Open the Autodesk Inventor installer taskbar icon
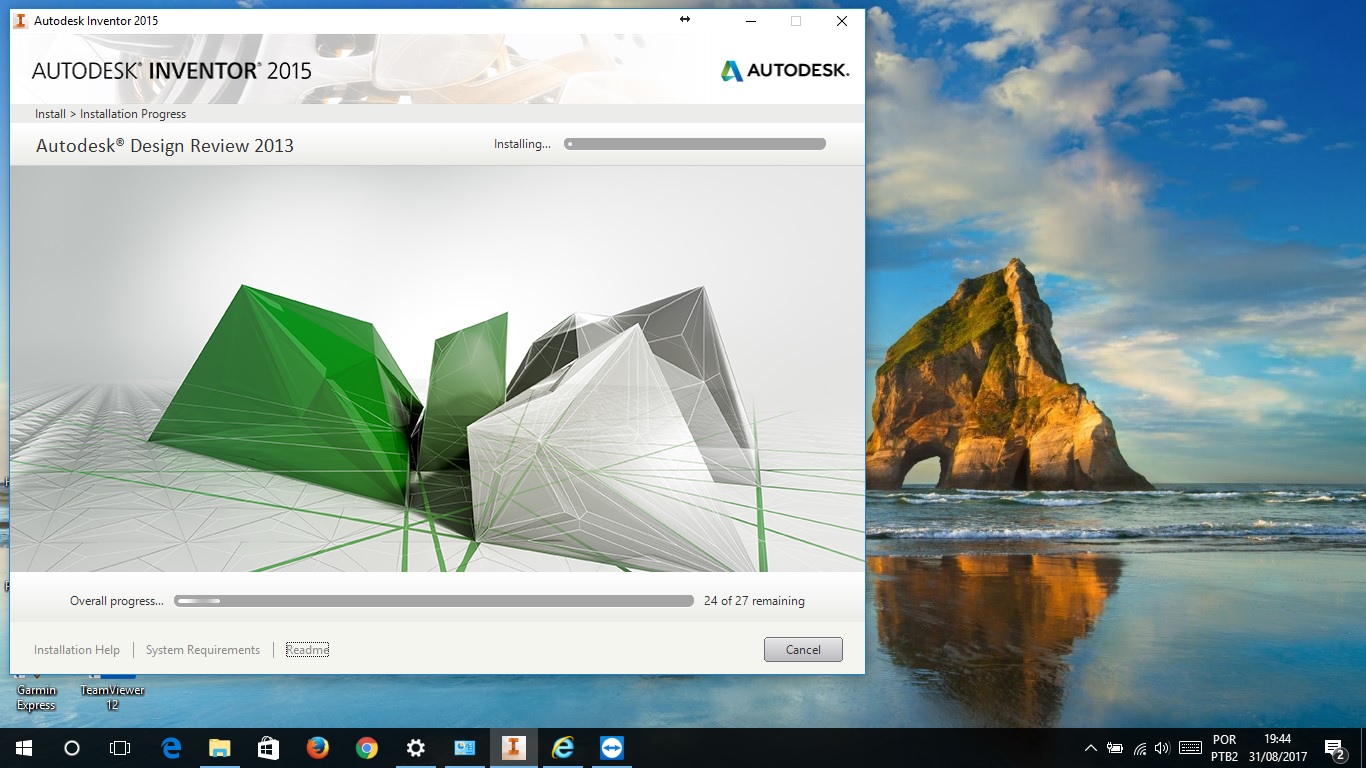This screenshot has width=1366, height=768. click(x=513, y=747)
